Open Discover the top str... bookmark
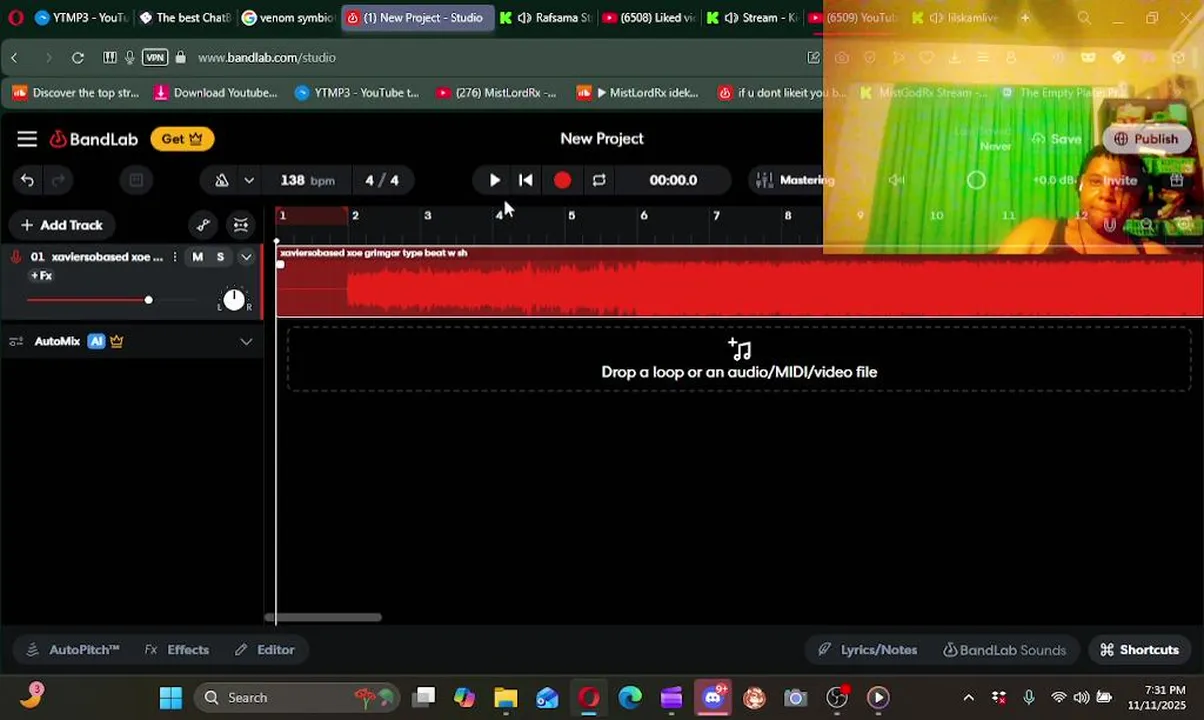 (76, 93)
